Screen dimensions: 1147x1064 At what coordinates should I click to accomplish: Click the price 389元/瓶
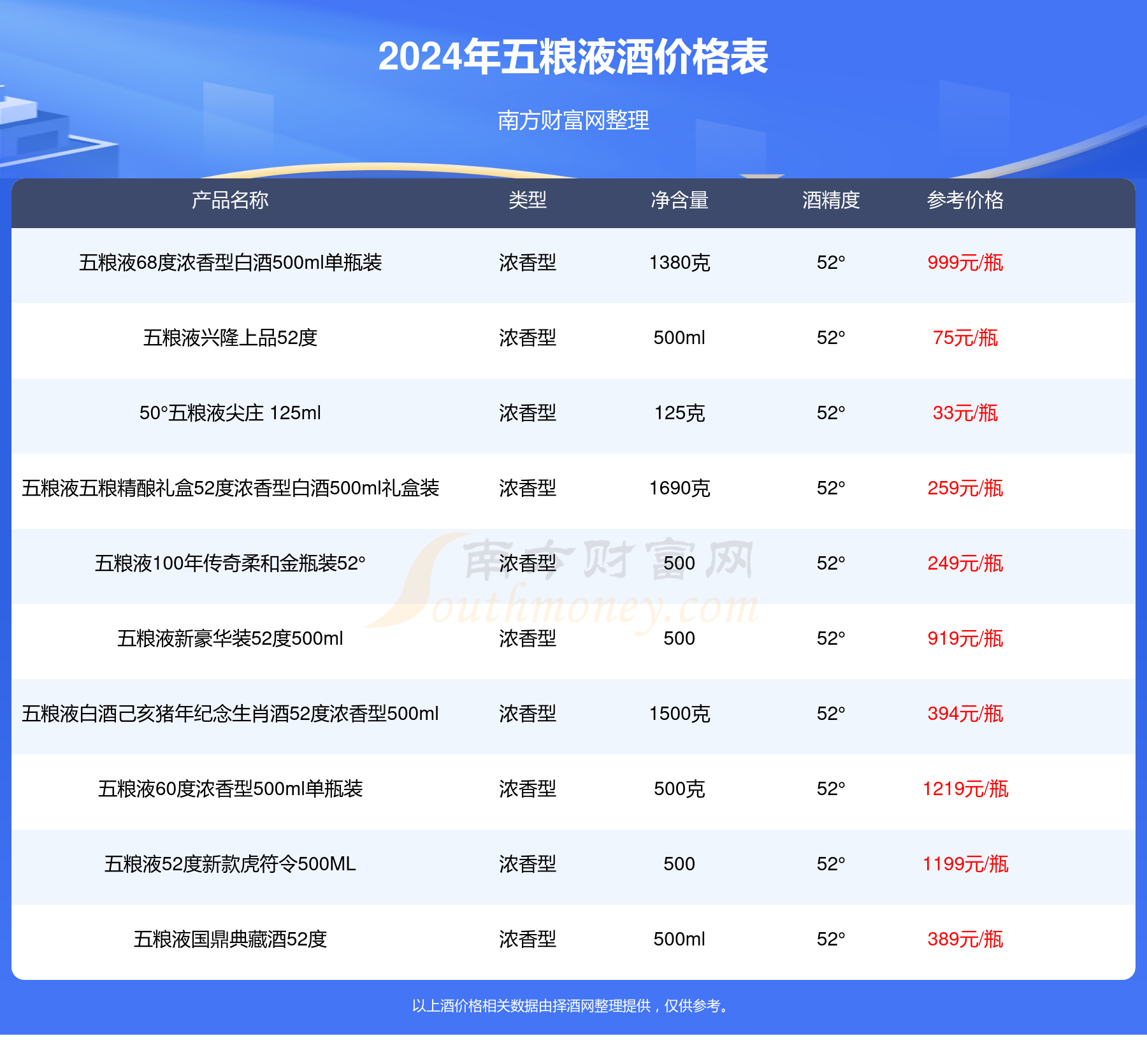[x=965, y=939]
